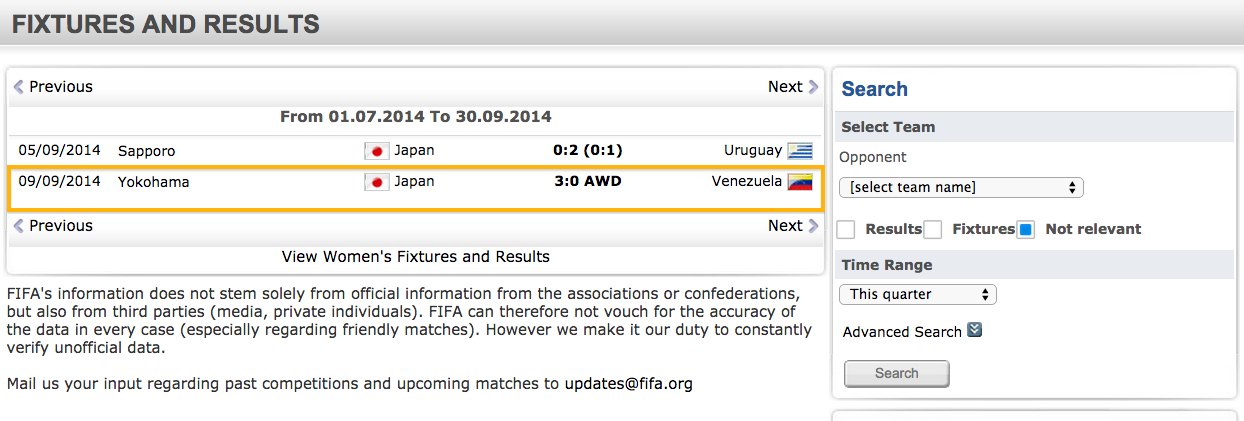Expand Advanced Search arrow

click(975, 330)
